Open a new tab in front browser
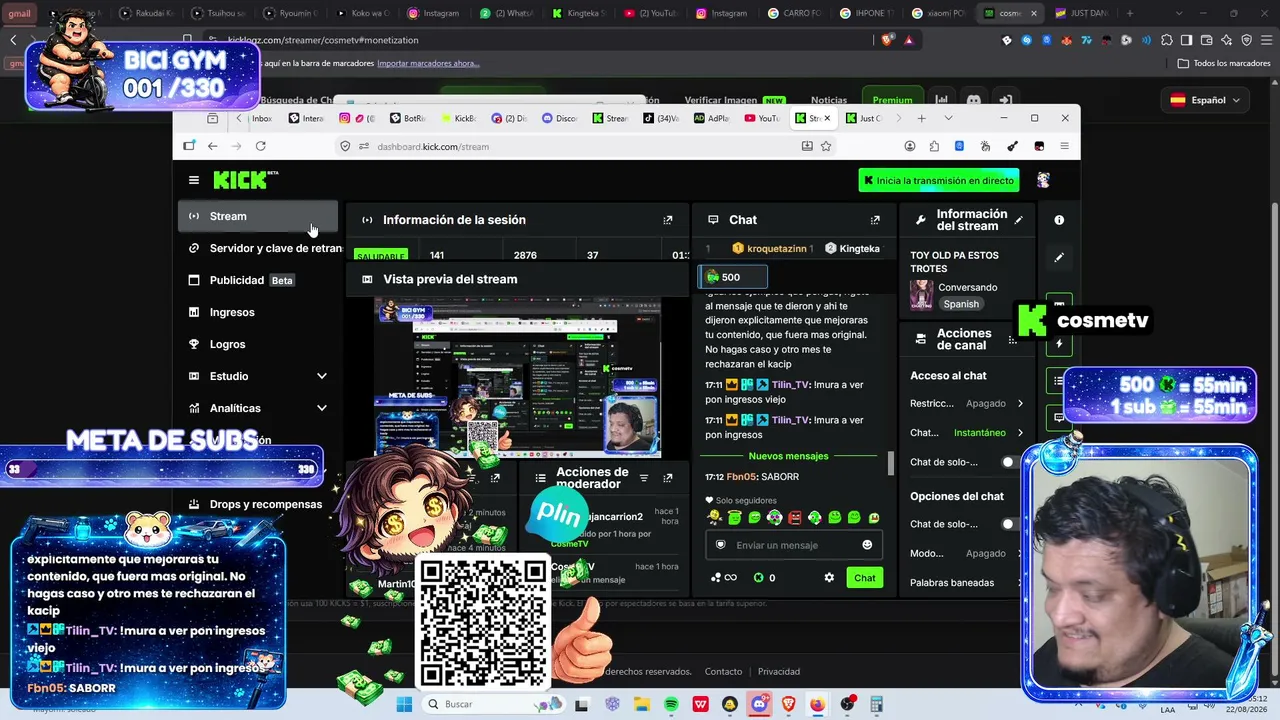Viewport: 1280px width, 720px height. (921, 118)
